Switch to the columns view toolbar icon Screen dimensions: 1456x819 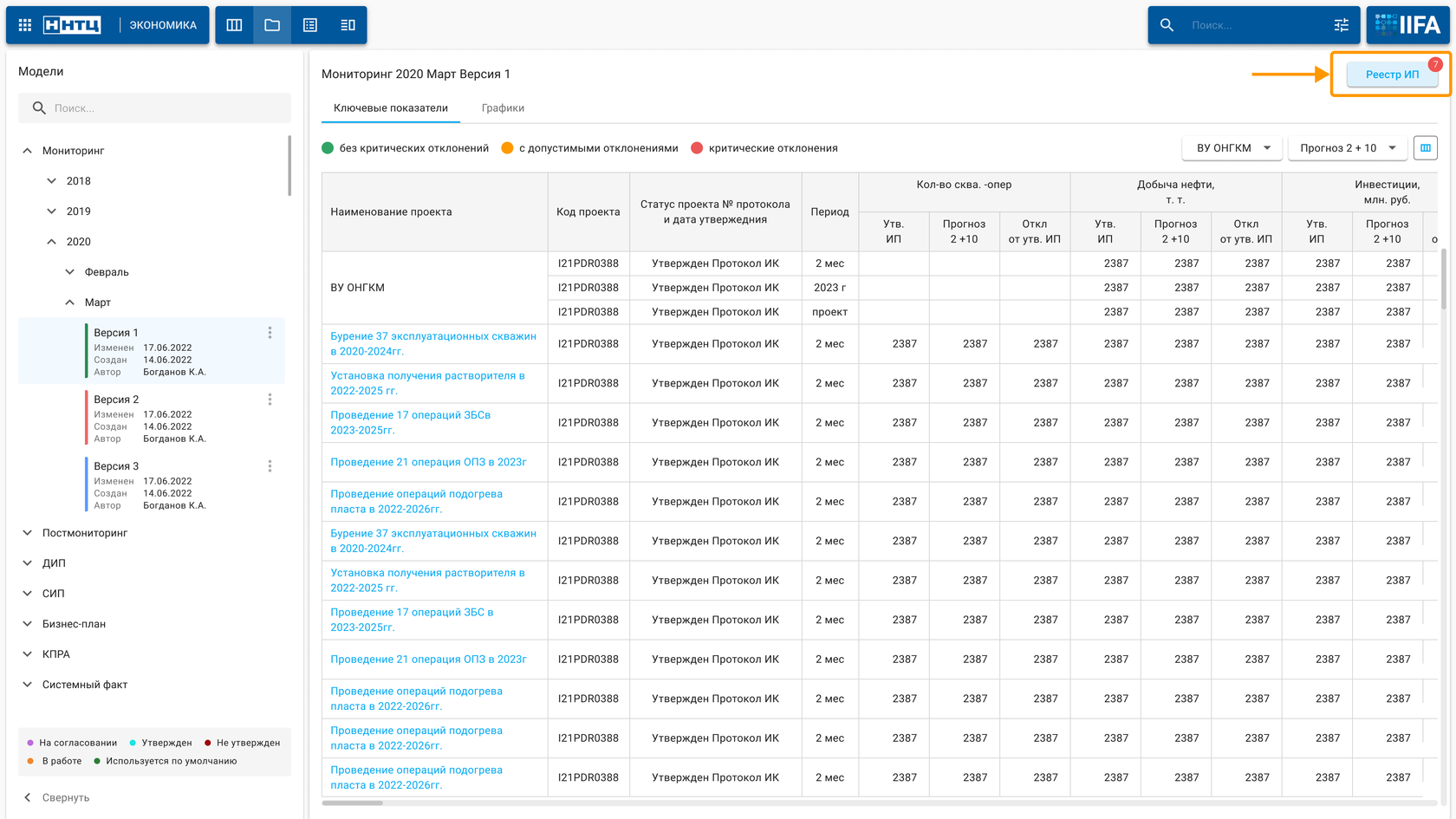(x=234, y=25)
